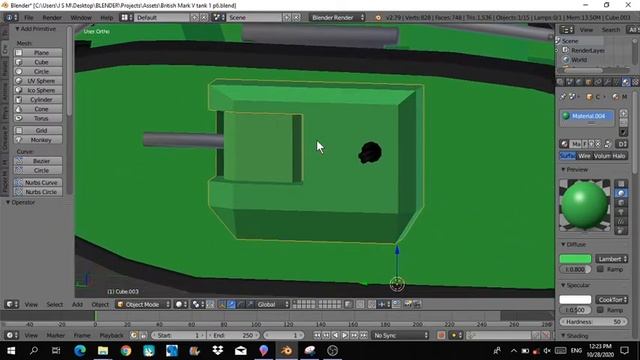Viewport: 640px width, 360px height.
Task: Open the Modifiers wrench properties tab
Action: point(607,82)
